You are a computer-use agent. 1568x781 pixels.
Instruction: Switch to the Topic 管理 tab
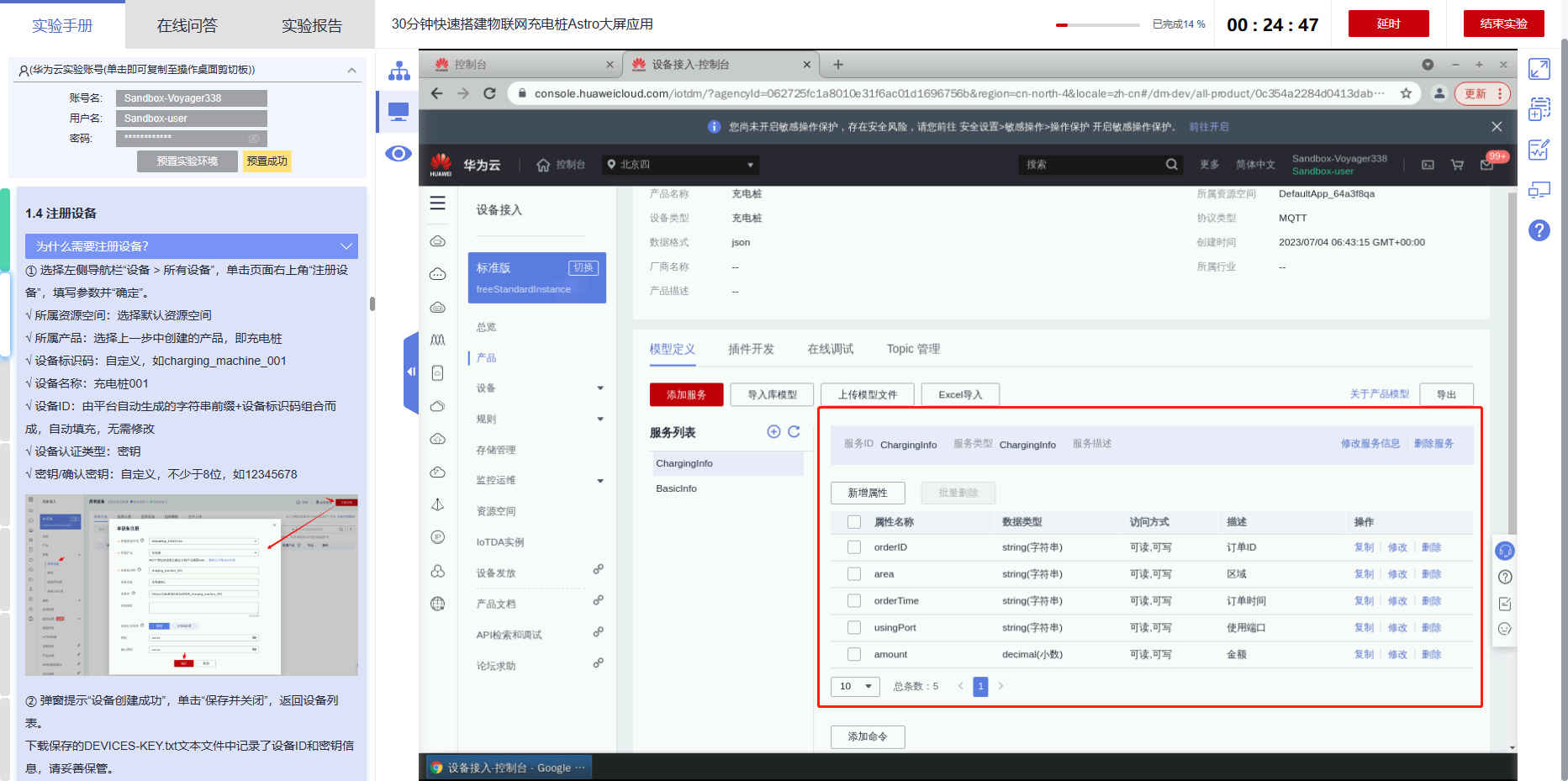(x=913, y=349)
